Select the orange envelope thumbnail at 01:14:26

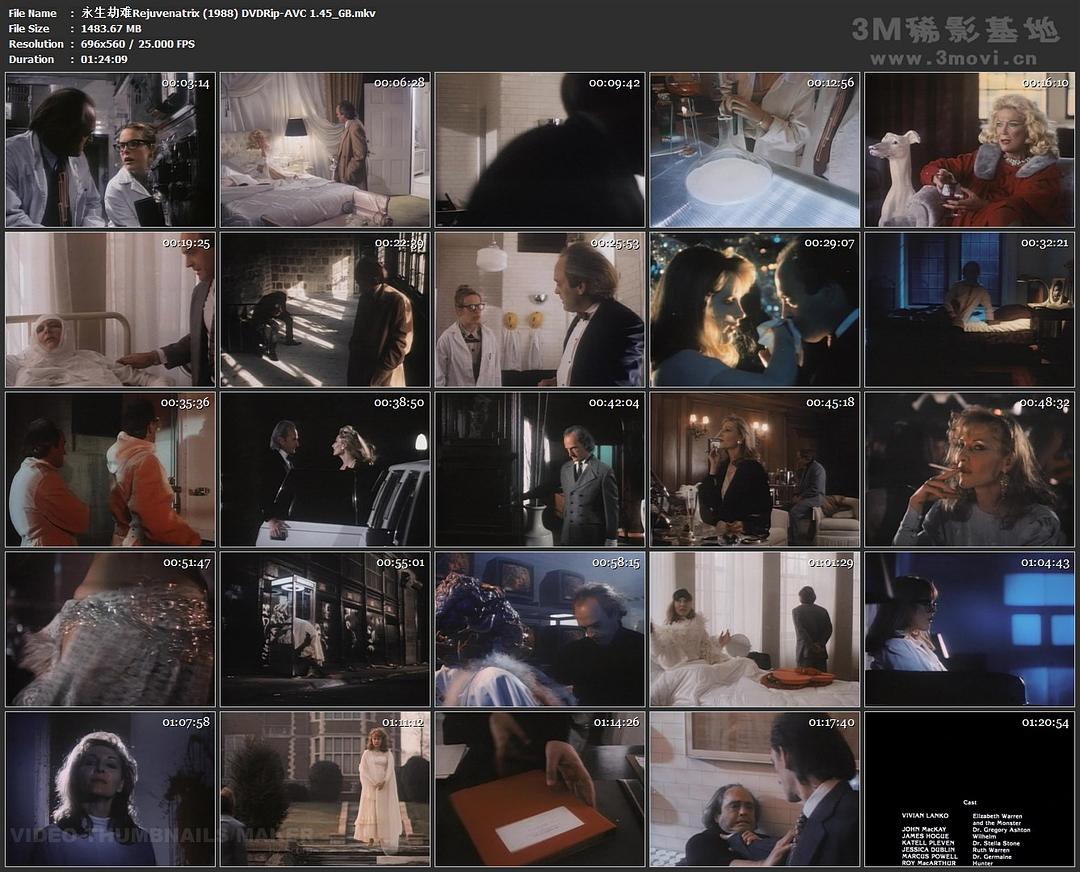(540, 789)
